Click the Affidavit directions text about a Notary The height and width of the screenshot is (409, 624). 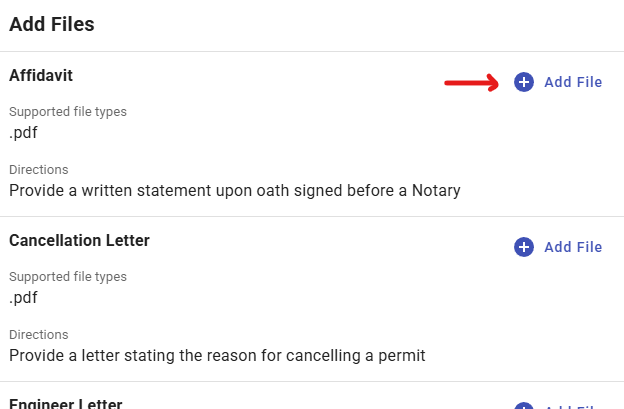235,190
